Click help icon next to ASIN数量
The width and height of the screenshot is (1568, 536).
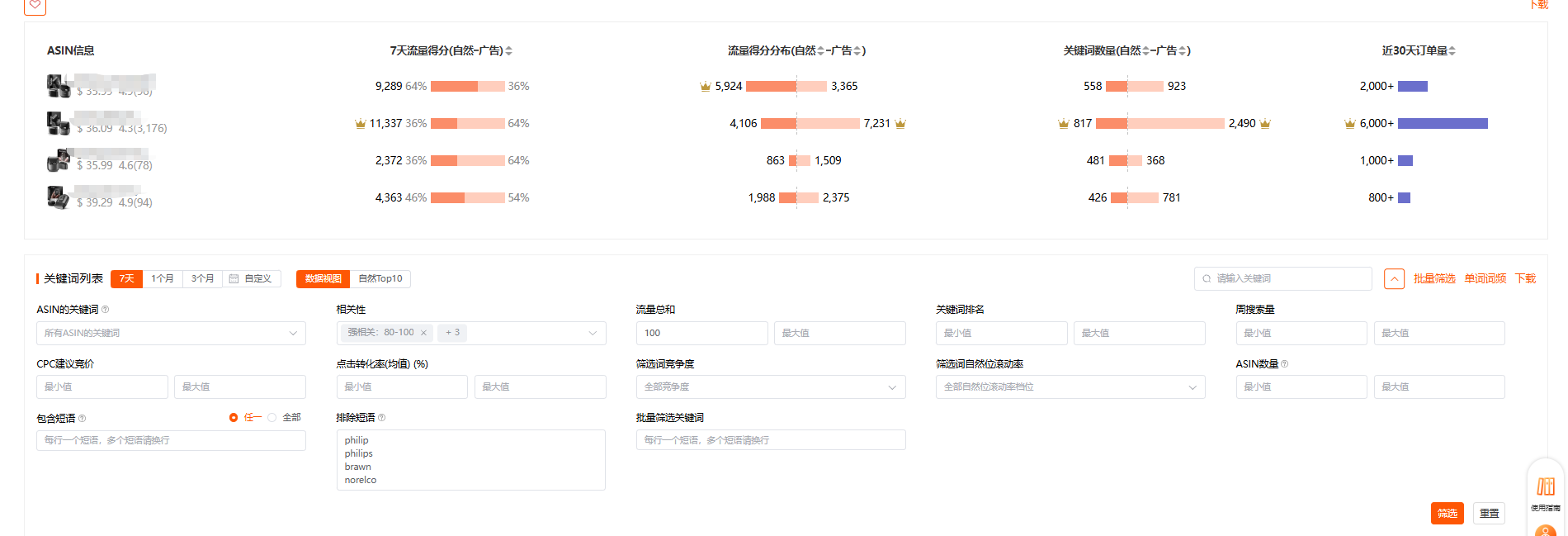coord(1284,364)
